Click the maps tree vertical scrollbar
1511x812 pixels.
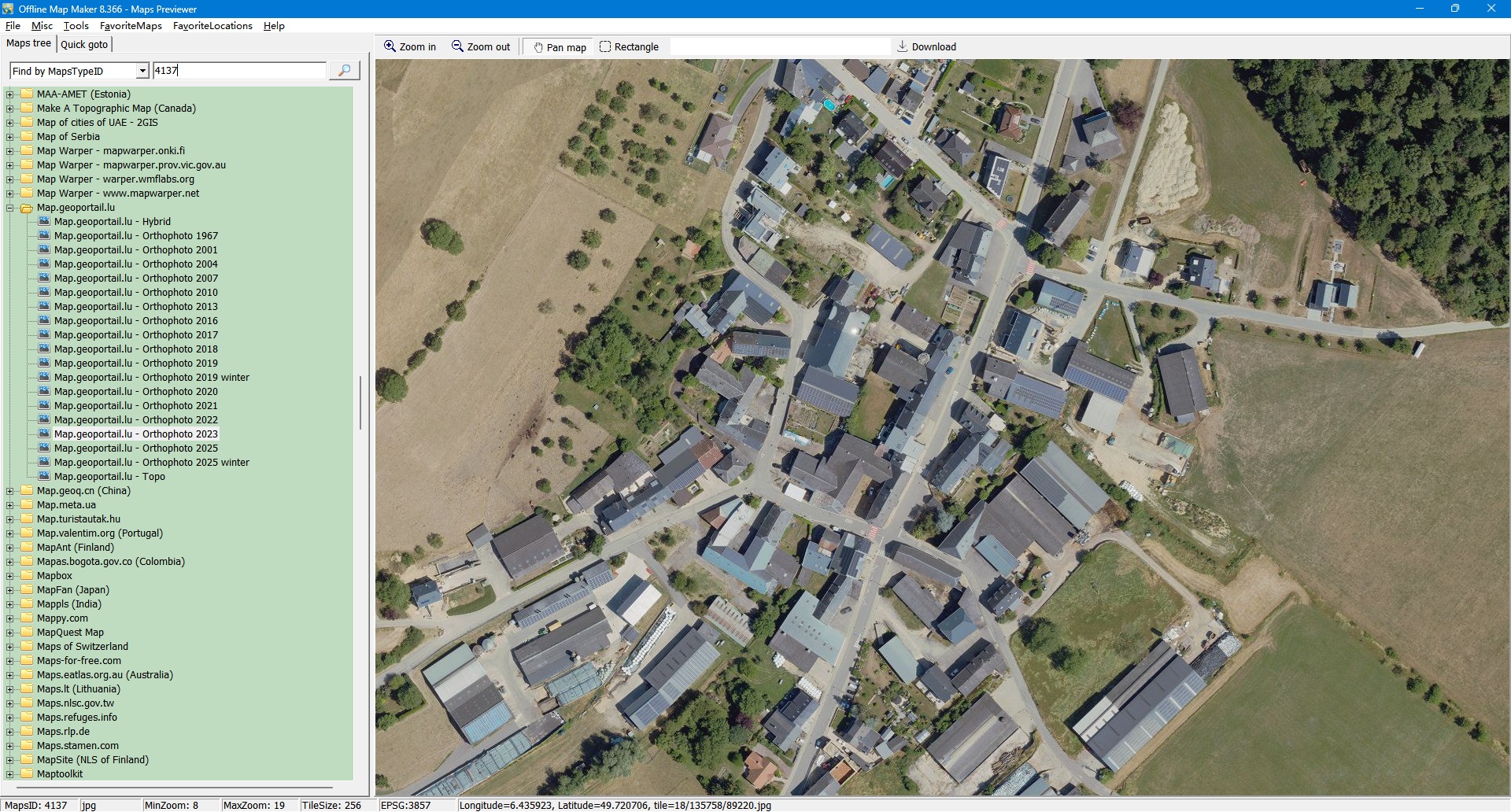pos(360,403)
